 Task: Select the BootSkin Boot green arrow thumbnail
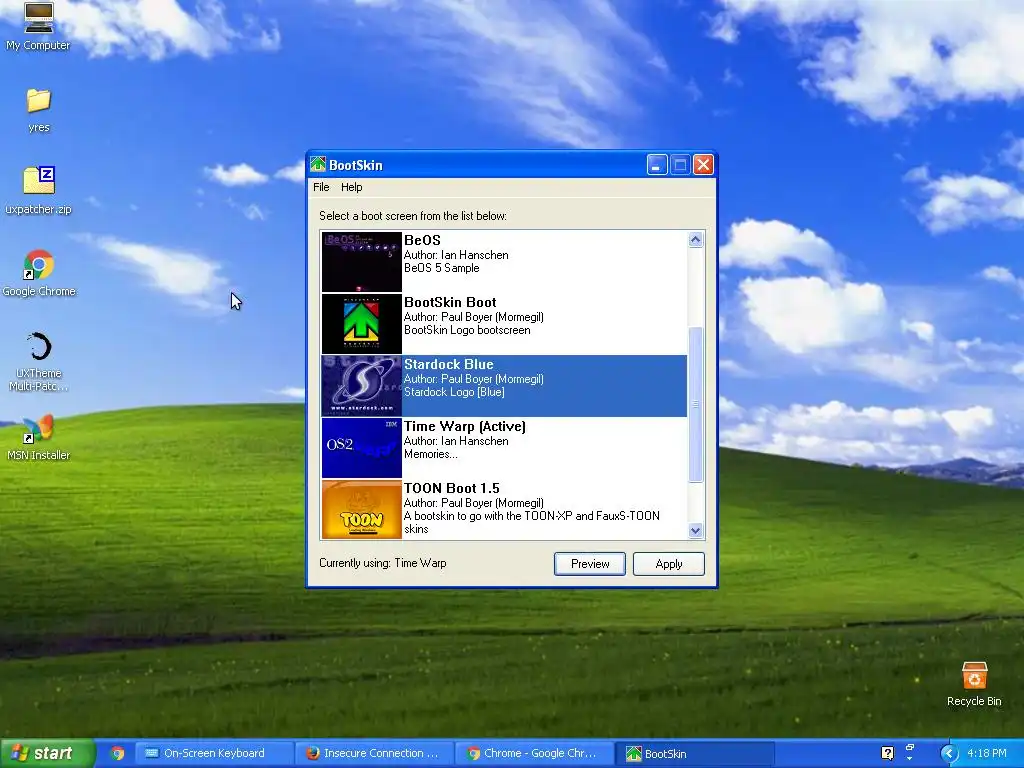pos(362,324)
